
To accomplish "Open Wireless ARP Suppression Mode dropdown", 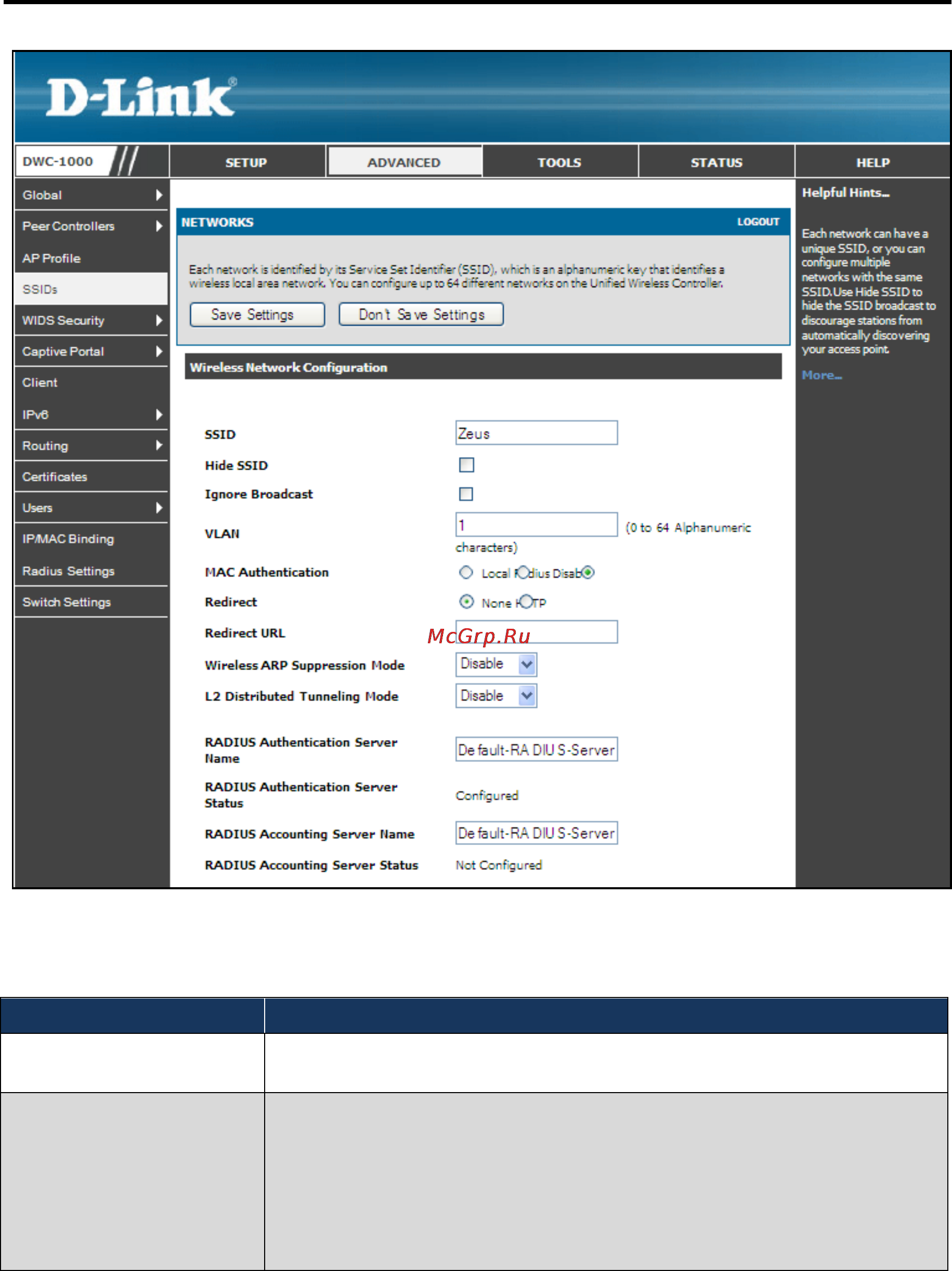I will 497,664.
